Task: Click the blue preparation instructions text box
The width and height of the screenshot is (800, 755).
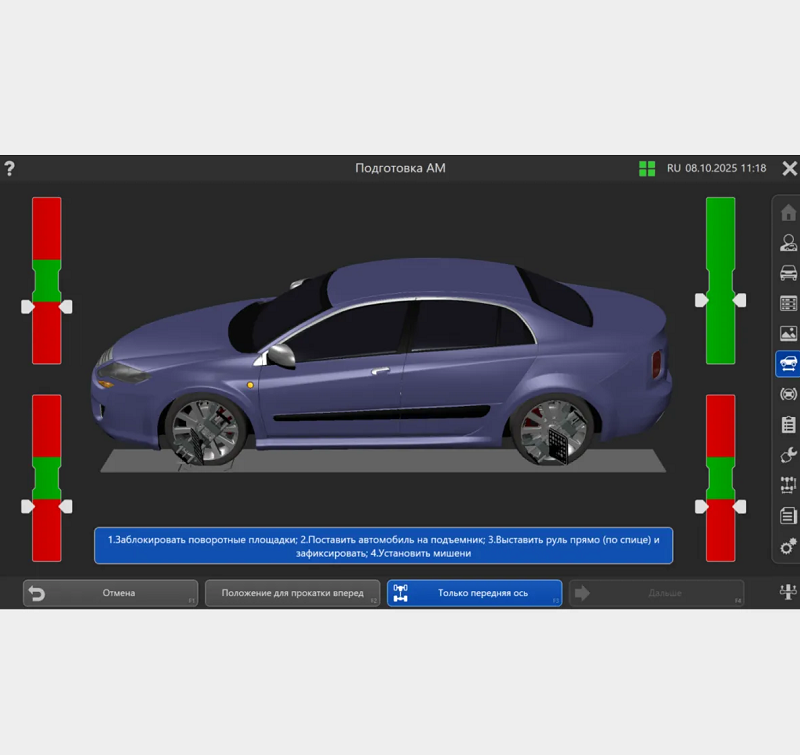Action: (383, 546)
